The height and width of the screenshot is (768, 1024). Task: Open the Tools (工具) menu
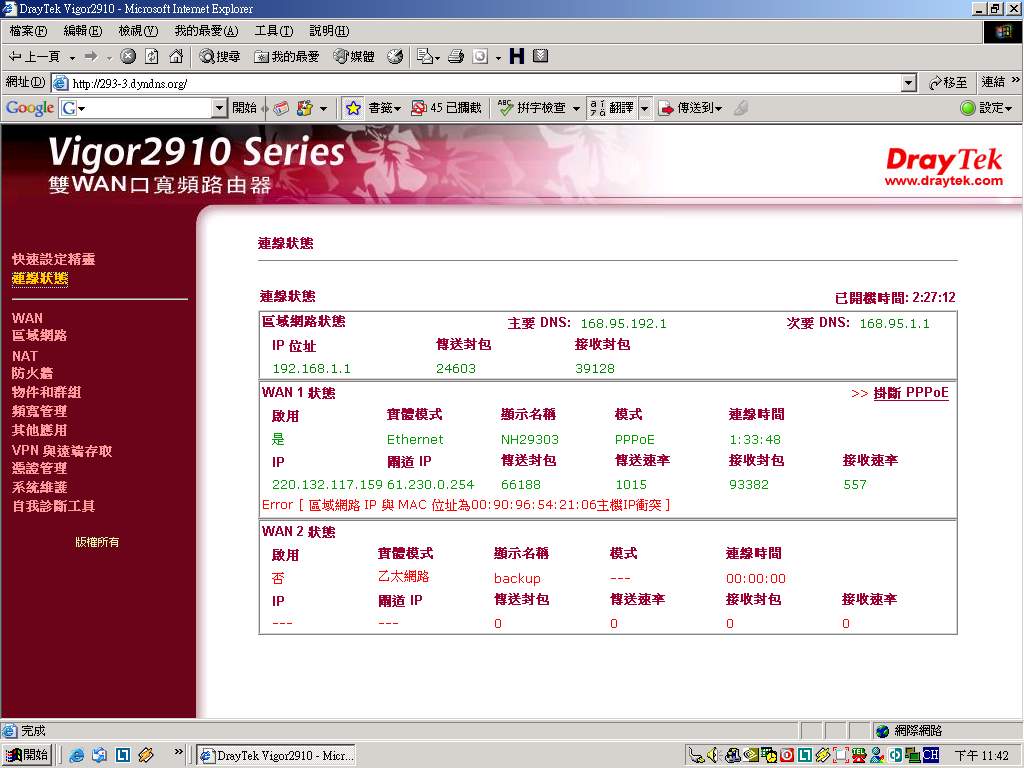click(274, 31)
